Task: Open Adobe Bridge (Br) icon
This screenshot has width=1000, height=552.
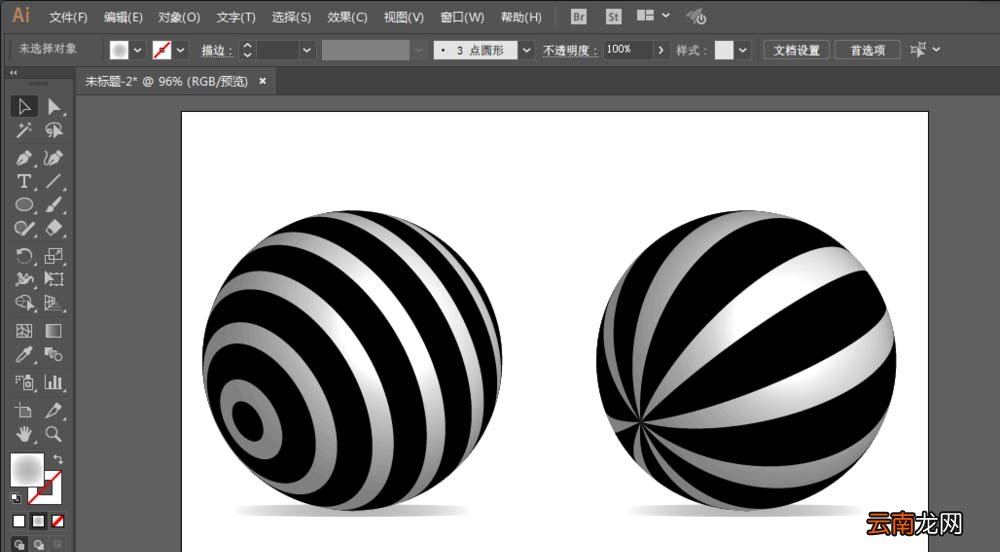Action: tap(578, 17)
